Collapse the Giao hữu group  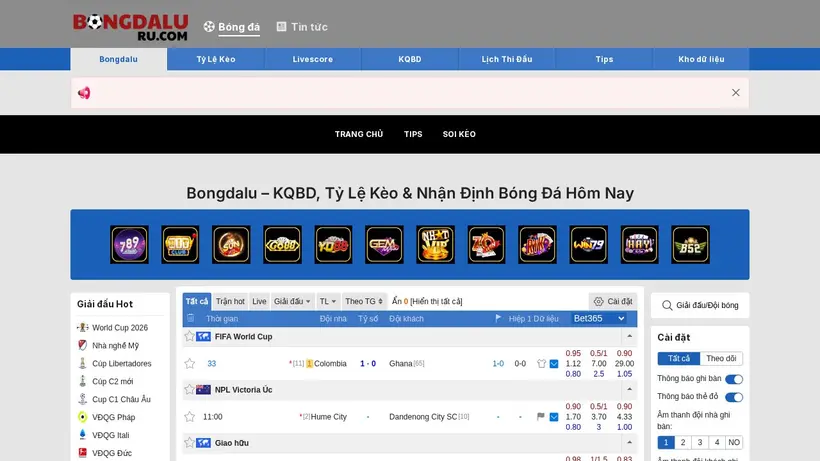630,443
